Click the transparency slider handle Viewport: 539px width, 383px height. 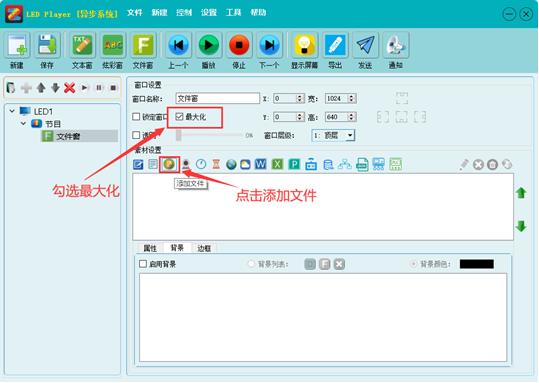coord(178,135)
